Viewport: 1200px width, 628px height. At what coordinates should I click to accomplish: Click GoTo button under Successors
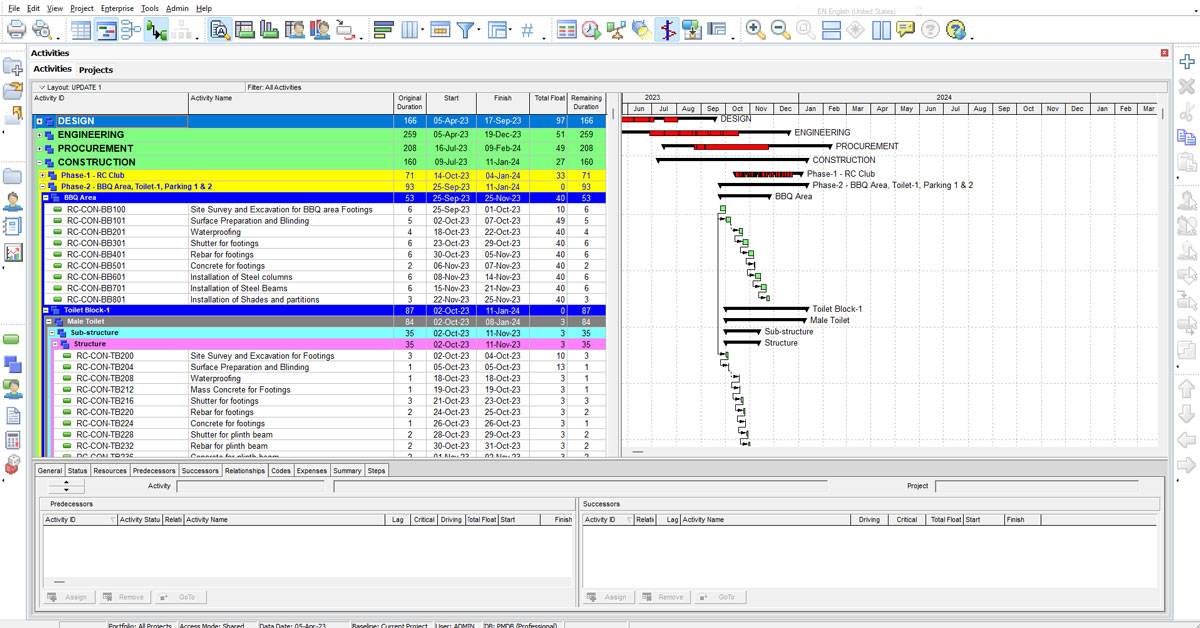(719, 597)
